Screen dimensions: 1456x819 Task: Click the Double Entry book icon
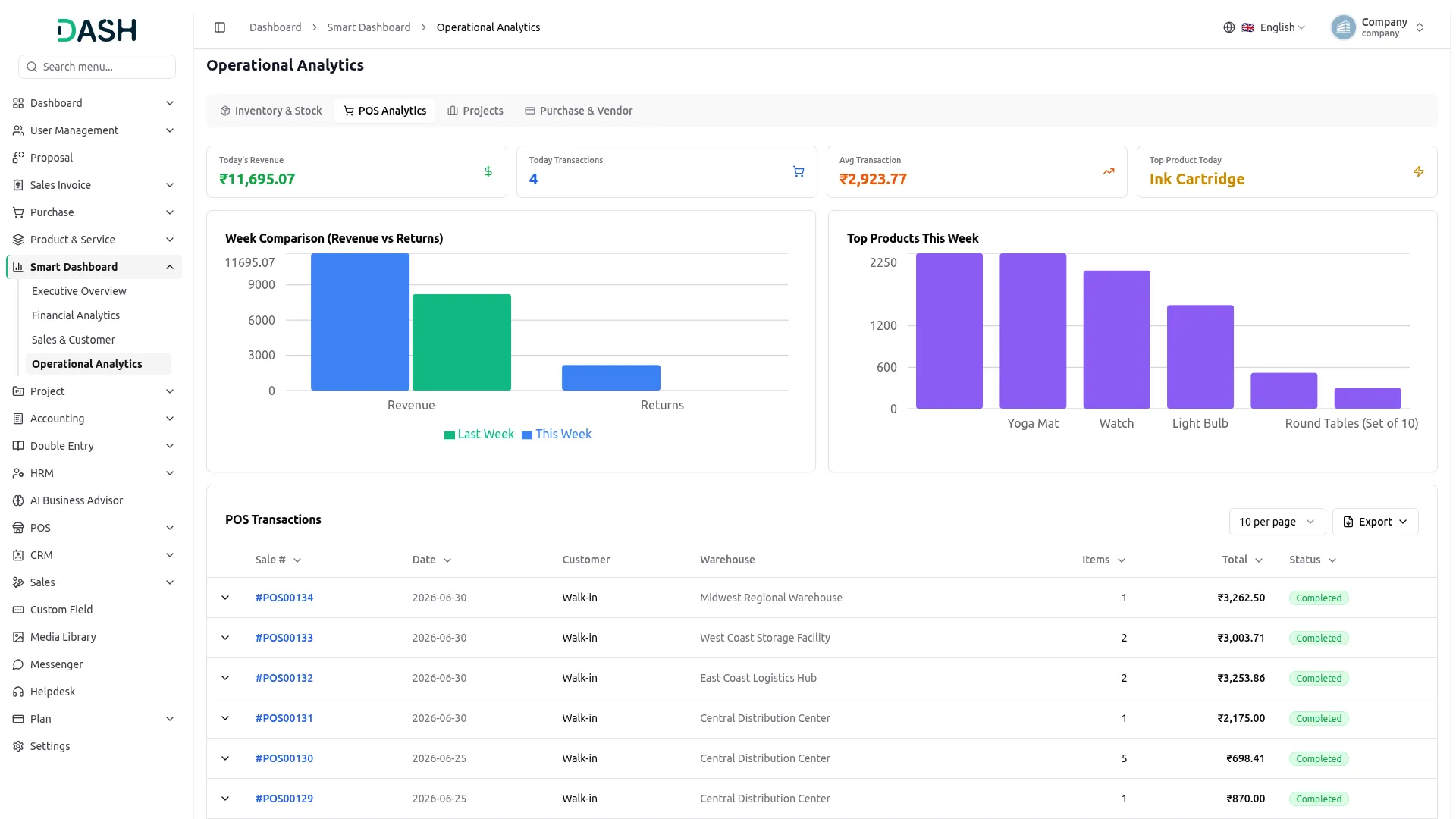[x=18, y=446]
